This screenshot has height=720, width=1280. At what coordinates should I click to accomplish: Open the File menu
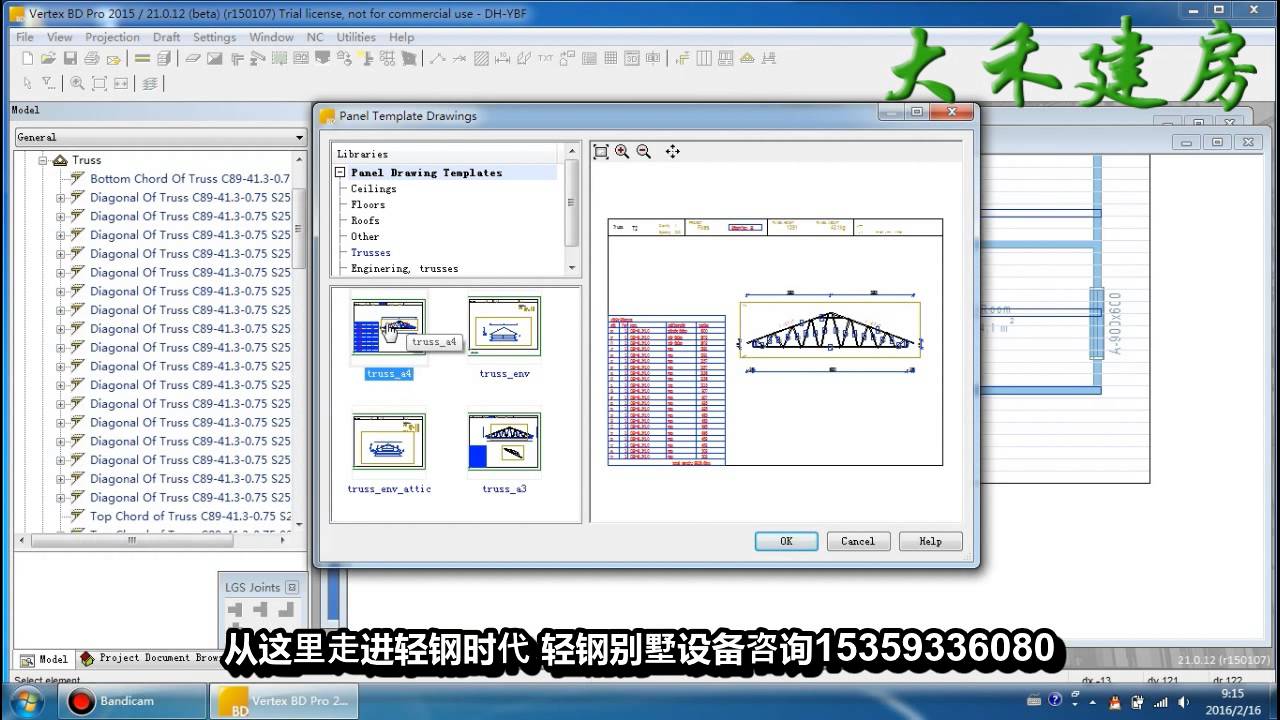25,37
